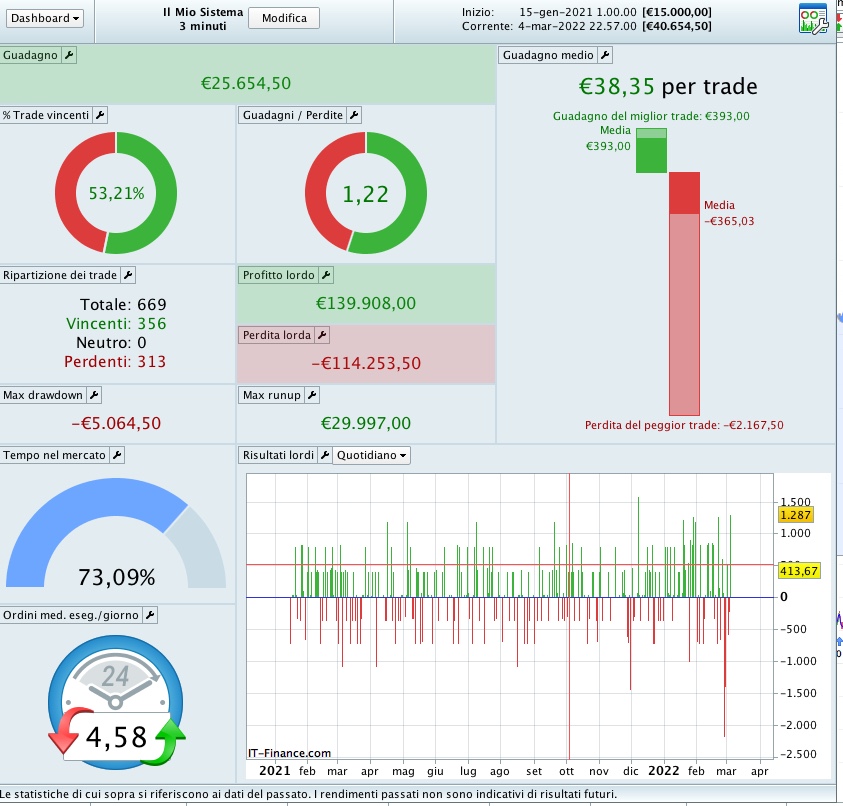Click the Tempo nel mercato wrench
The image size is (843, 806).
click(x=117, y=455)
